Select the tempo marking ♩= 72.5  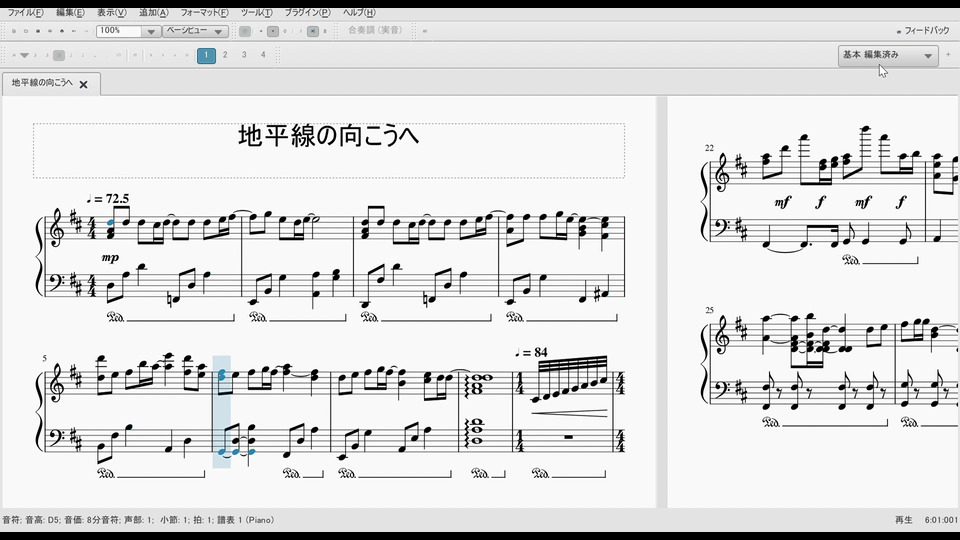[x=108, y=198]
